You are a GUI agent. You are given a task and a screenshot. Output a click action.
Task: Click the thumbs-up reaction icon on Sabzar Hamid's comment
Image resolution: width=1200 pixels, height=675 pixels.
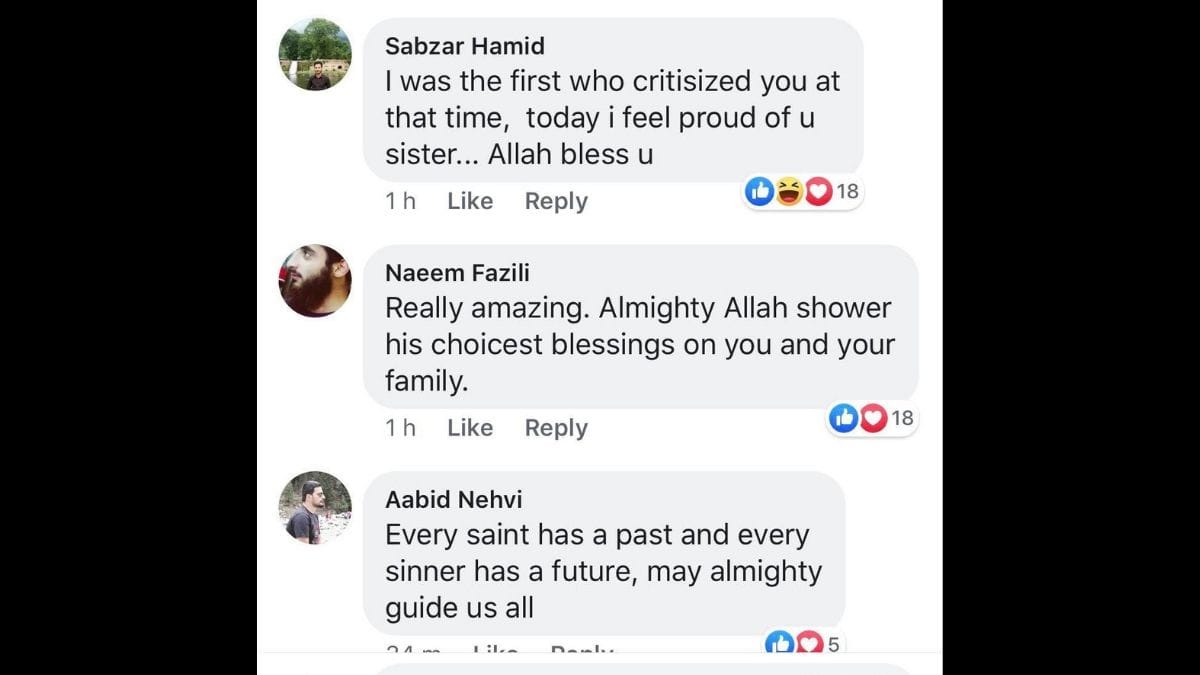point(760,191)
